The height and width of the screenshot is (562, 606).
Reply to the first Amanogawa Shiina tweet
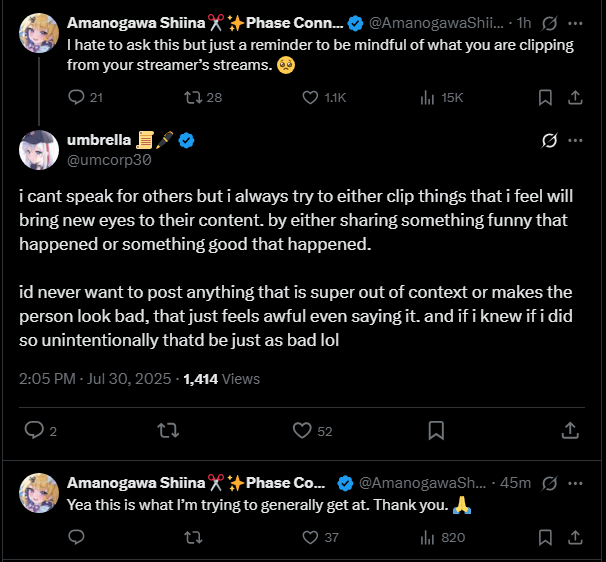(77, 97)
